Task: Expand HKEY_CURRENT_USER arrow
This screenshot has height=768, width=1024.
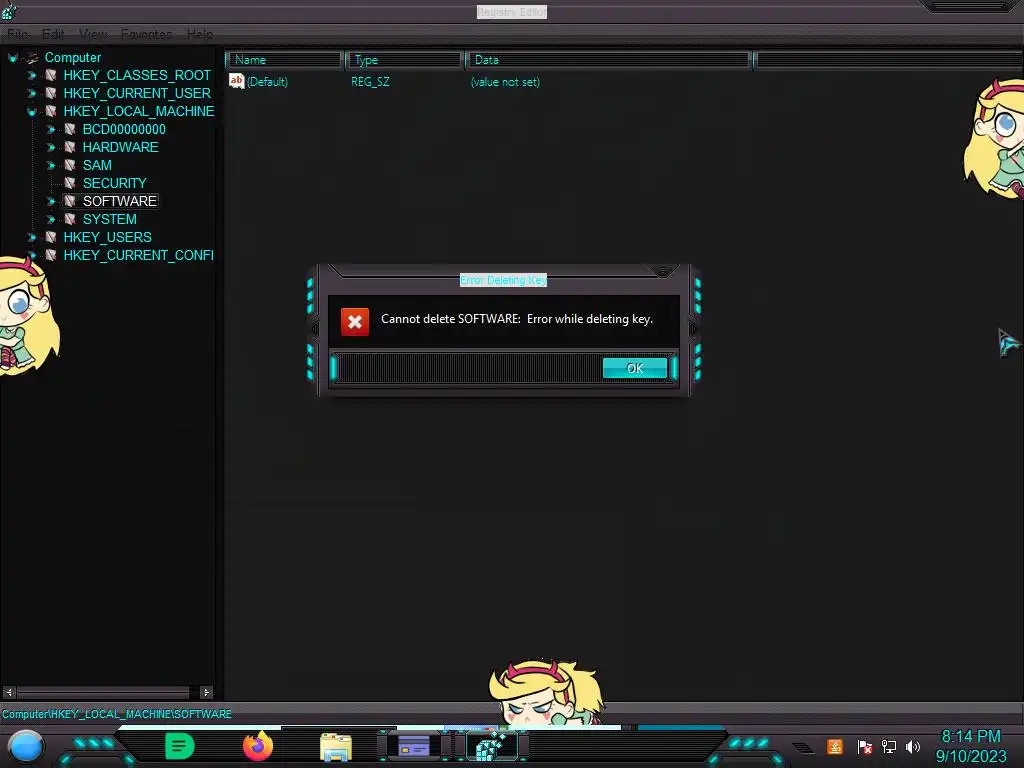Action: pyautogui.click(x=31, y=93)
